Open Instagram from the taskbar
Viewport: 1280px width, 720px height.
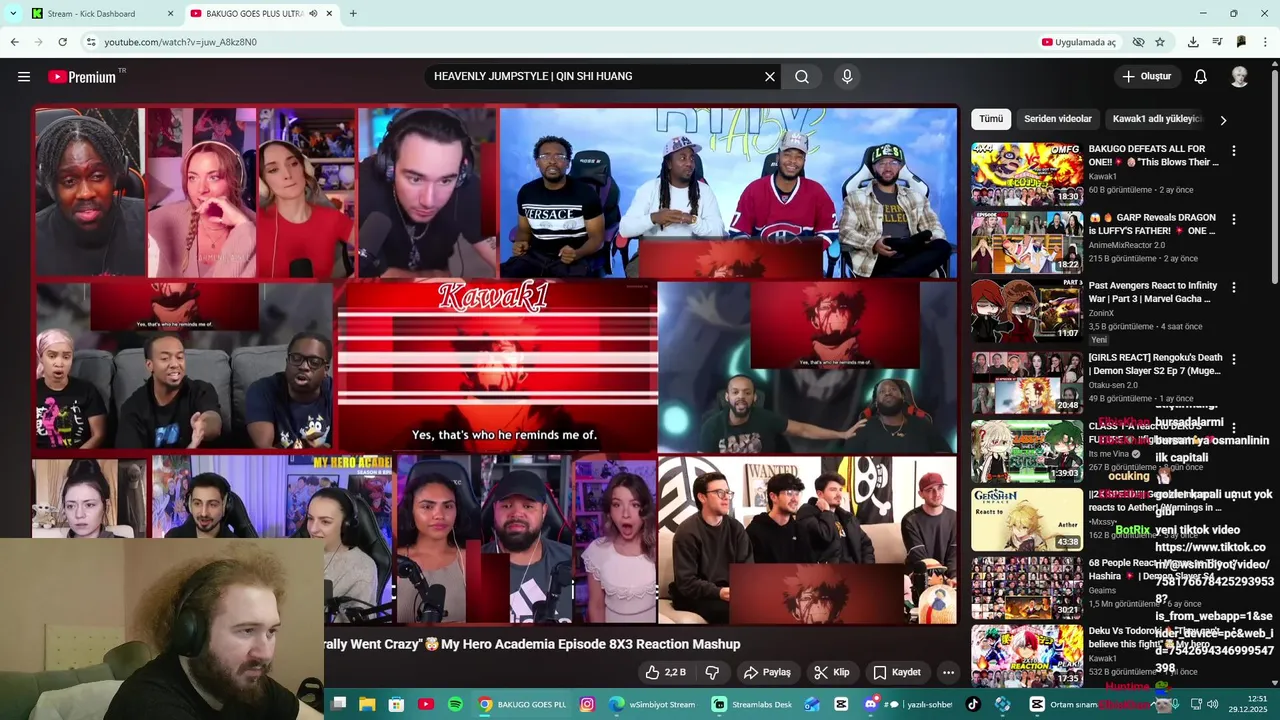(587, 704)
